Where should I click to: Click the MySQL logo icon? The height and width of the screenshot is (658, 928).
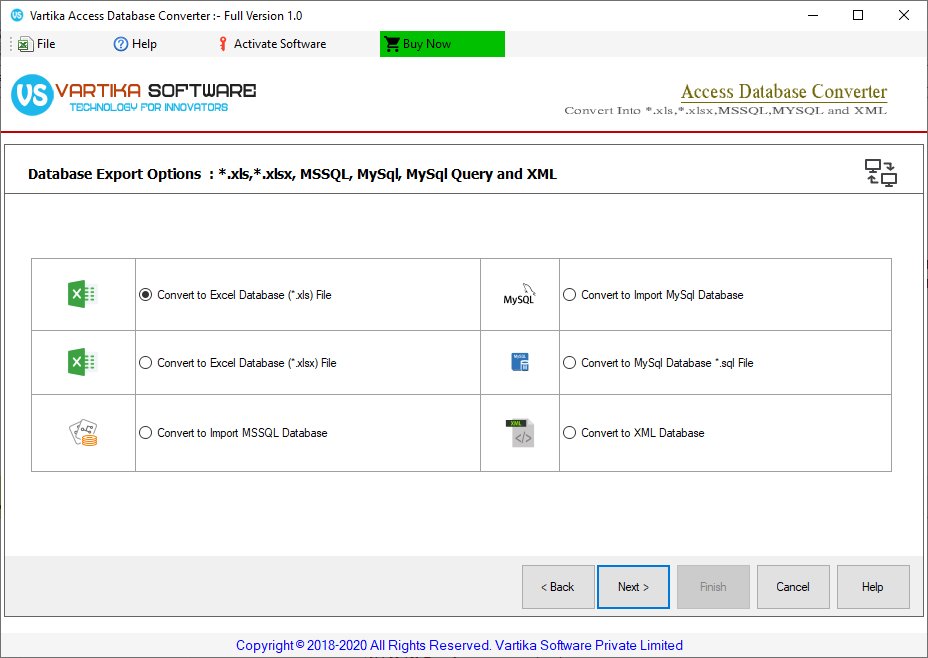(520, 294)
